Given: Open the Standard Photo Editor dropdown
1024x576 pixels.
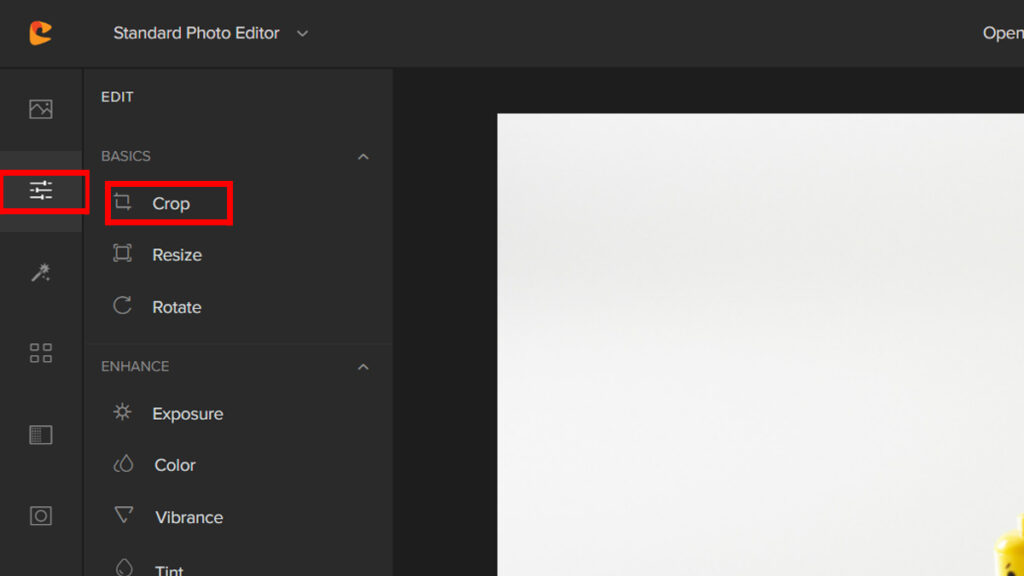Looking at the screenshot, I should click(x=210, y=33).
